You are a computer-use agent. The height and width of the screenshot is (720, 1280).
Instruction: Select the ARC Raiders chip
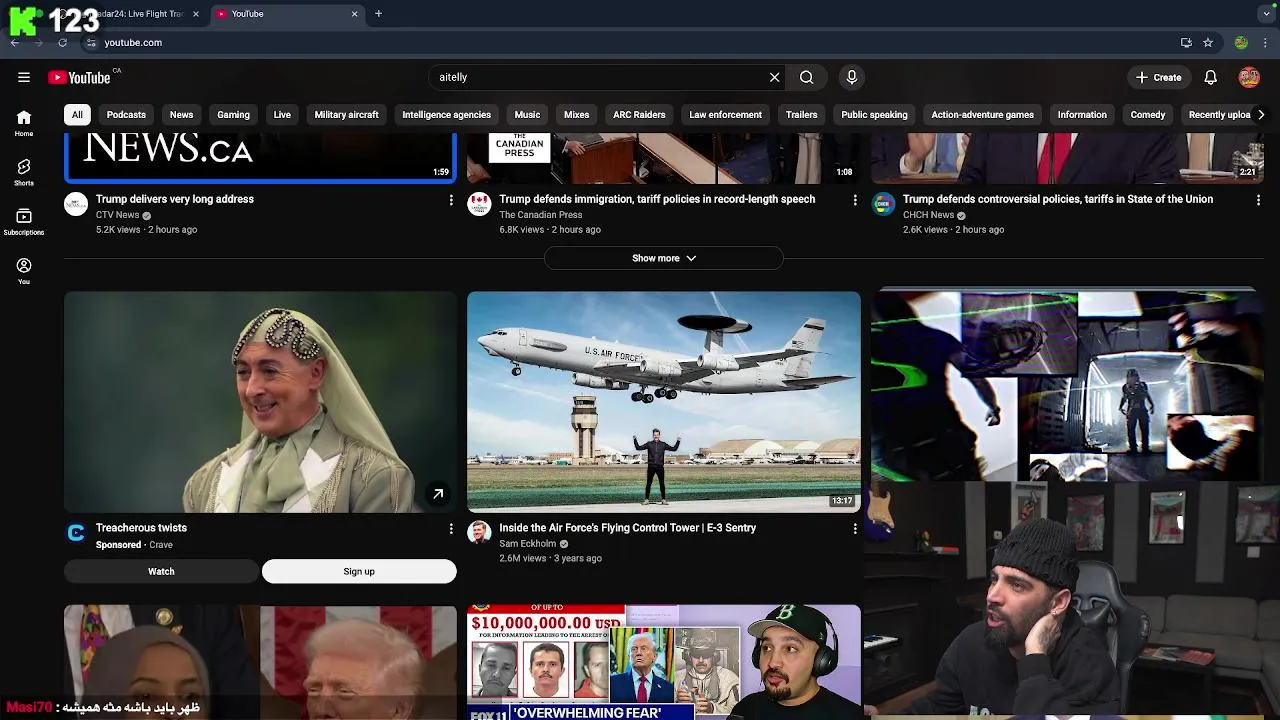coord(639,115)
